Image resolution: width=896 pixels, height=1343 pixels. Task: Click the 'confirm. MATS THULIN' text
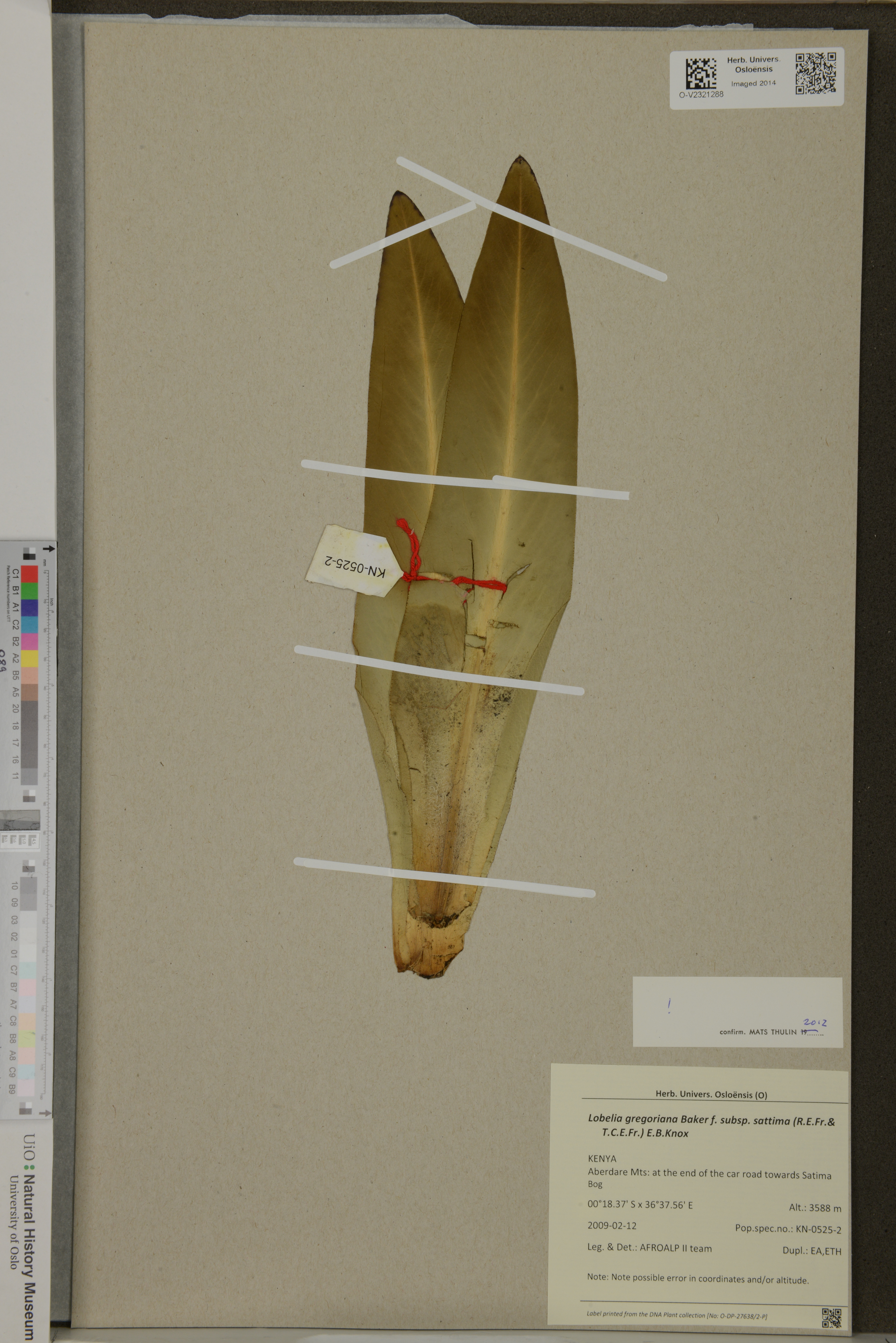click(758, 1032)
